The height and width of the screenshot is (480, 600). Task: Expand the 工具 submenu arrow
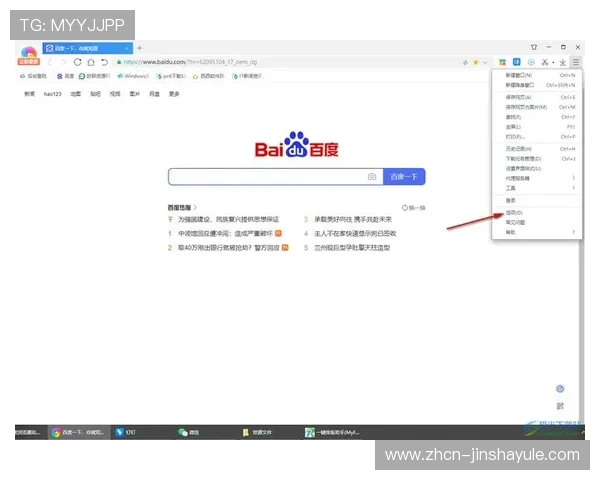(573, 187)
